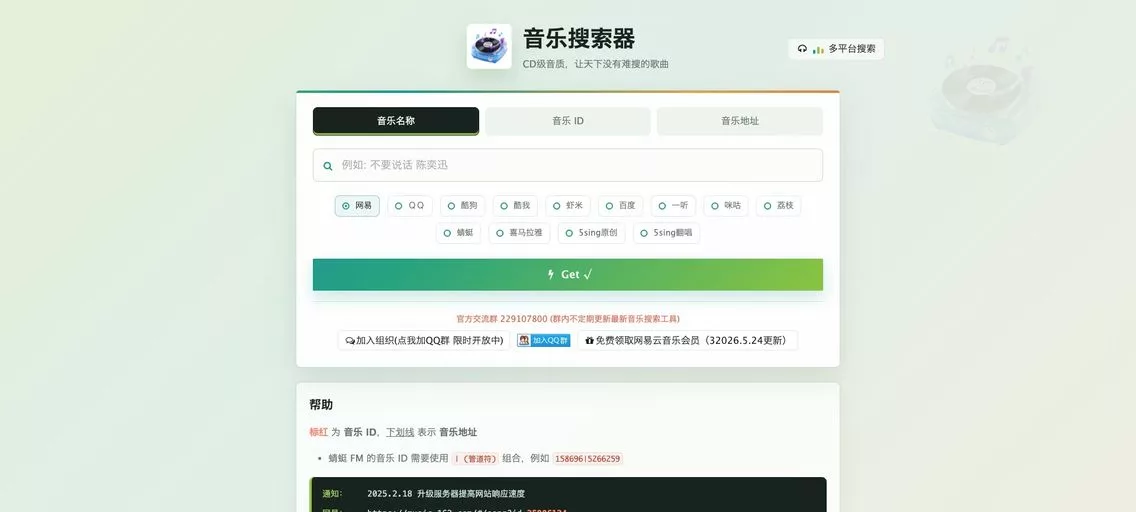Click the chat bubble icon in 加入组织 button
Viewport: 1136px width, 512px height.
[x=350, y=340]
